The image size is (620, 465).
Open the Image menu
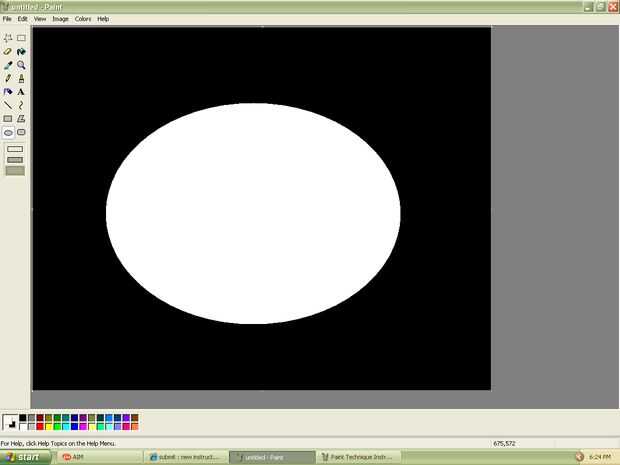point(60,19)
